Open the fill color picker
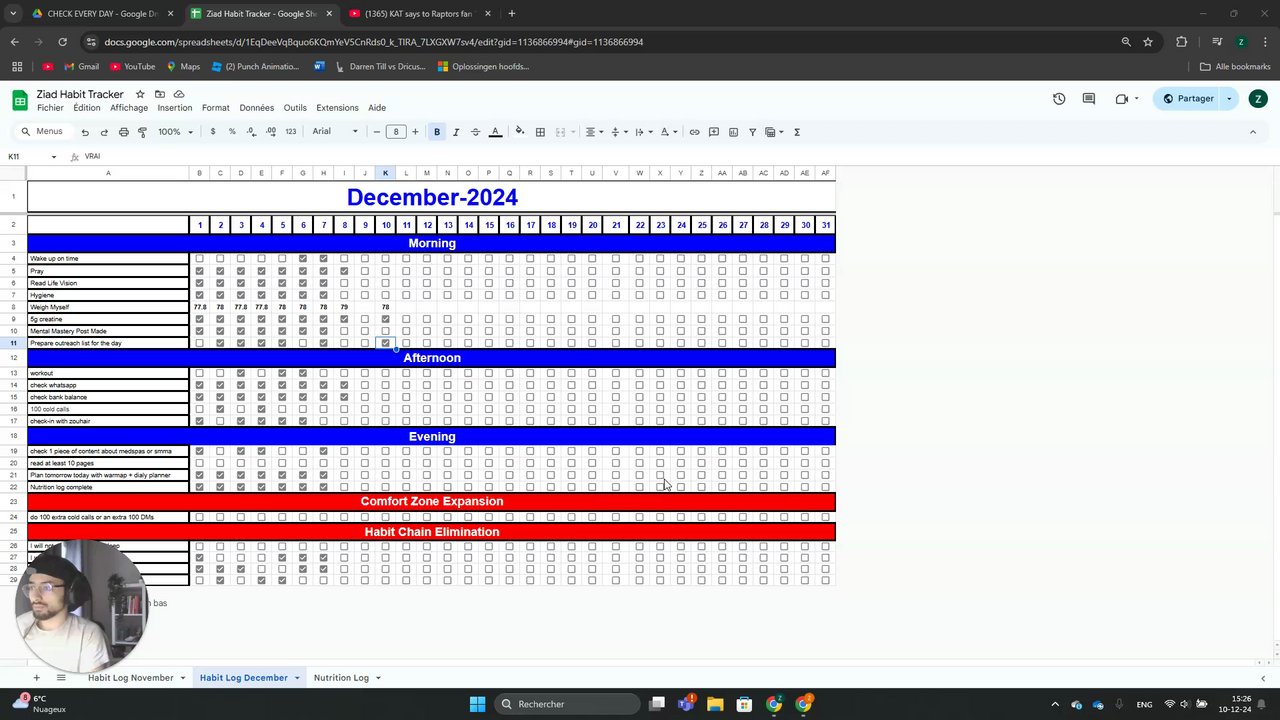1280x720 pixels. click(x=519, y=132)
